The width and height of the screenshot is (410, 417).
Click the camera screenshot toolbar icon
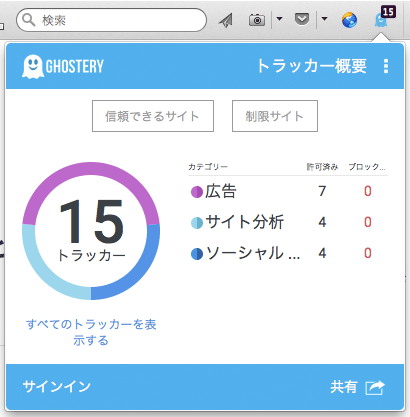(x=257, y=20)
